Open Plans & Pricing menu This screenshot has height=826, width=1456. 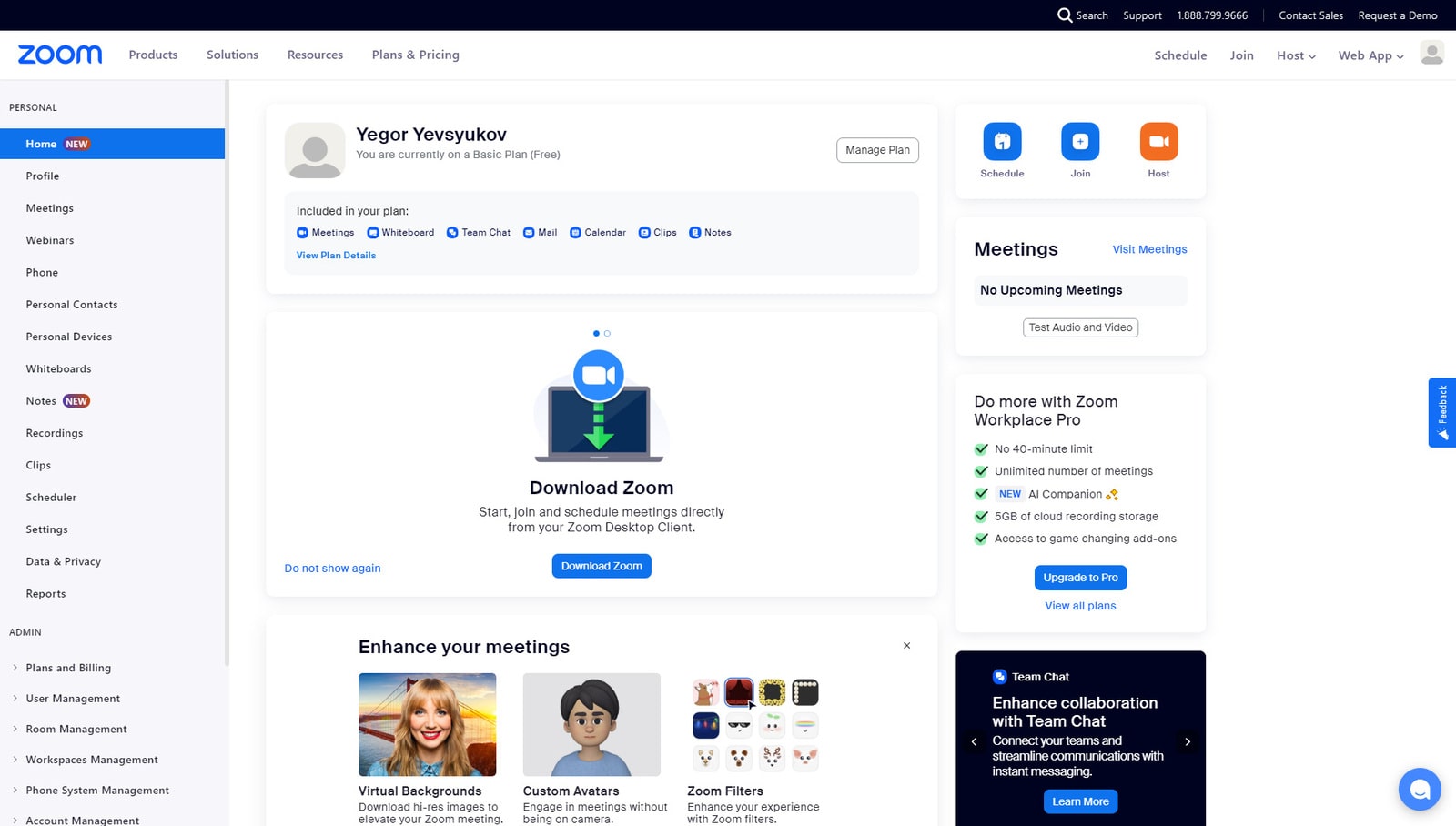pyautogui.click(x=415, y=55)
